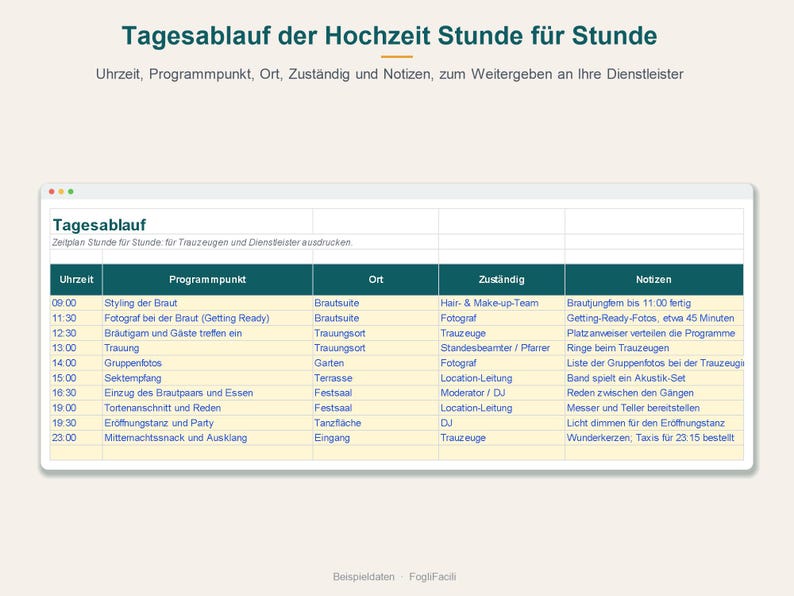The width and height of the screenshot is (794, 596).
Task: Select 'Liste der Gruppenfotos bei der Trauzeugin' note
Action: [x=654, y=363]
